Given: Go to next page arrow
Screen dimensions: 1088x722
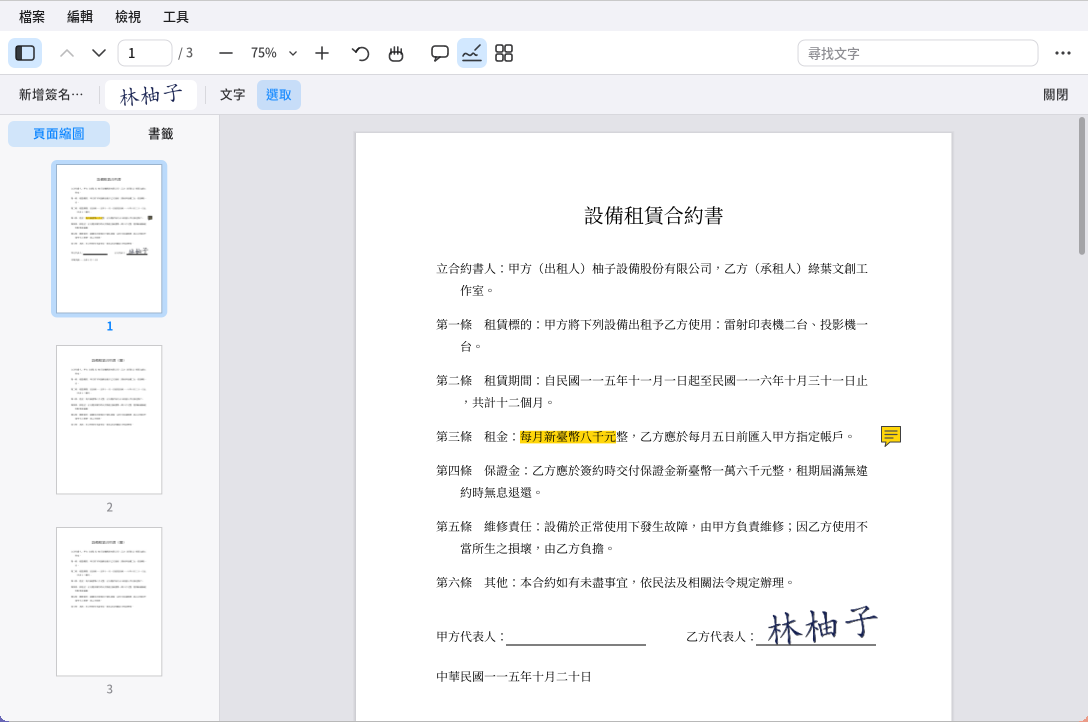Looking at the screenshot, I should point(99,53).
